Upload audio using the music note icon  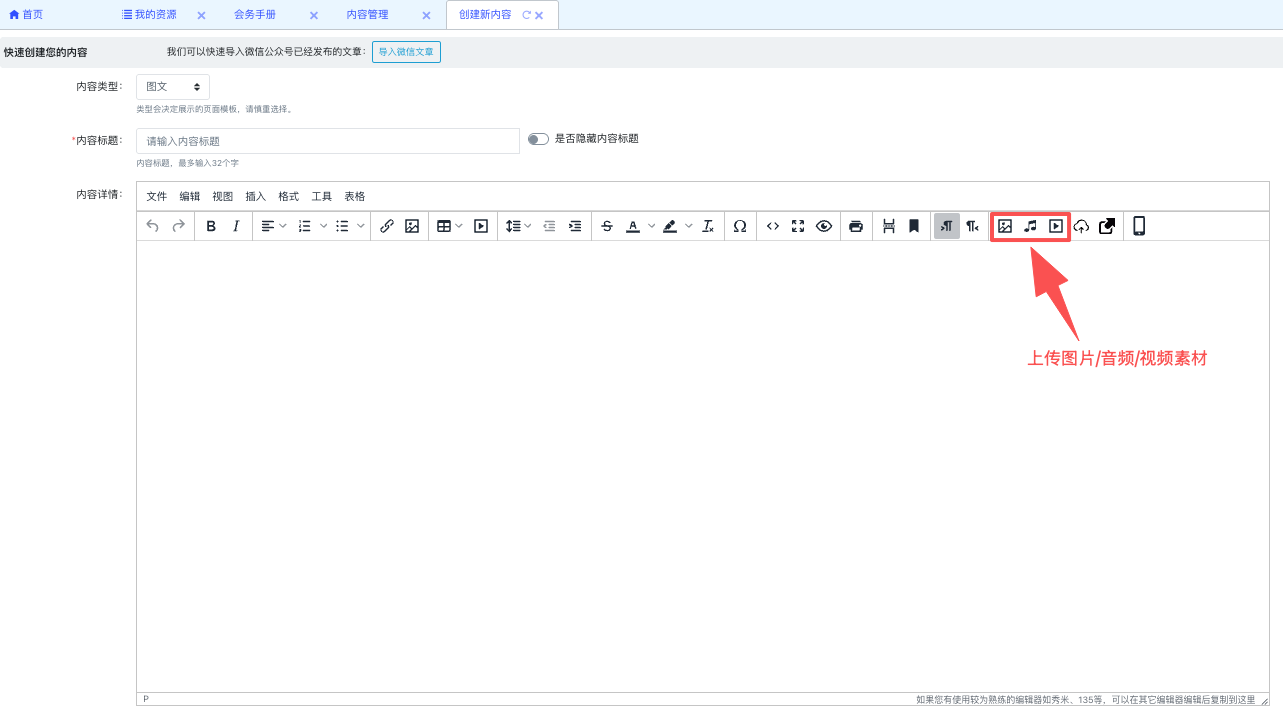1030,226
